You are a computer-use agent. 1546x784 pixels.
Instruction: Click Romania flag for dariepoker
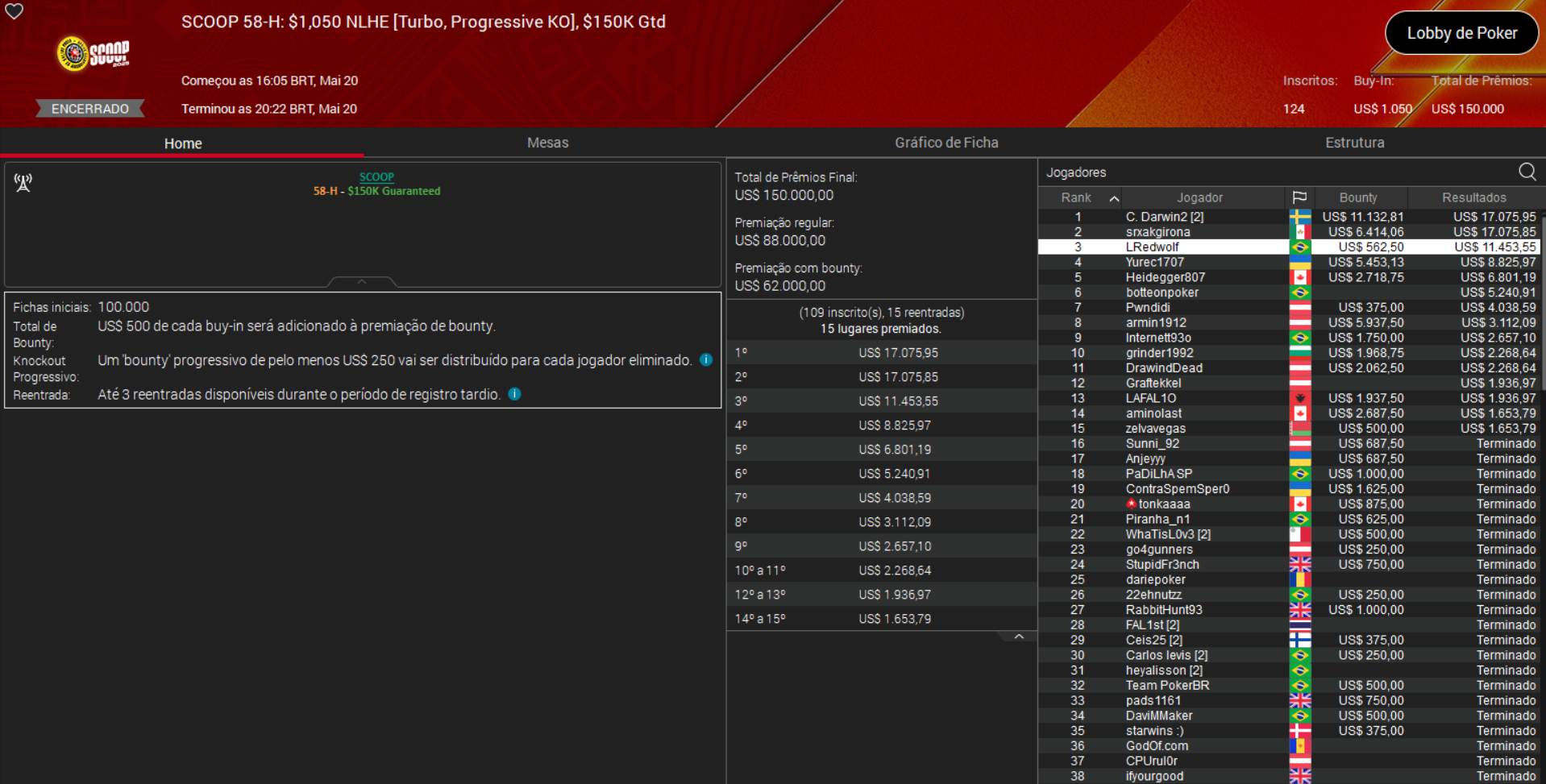pos(1299,579)
